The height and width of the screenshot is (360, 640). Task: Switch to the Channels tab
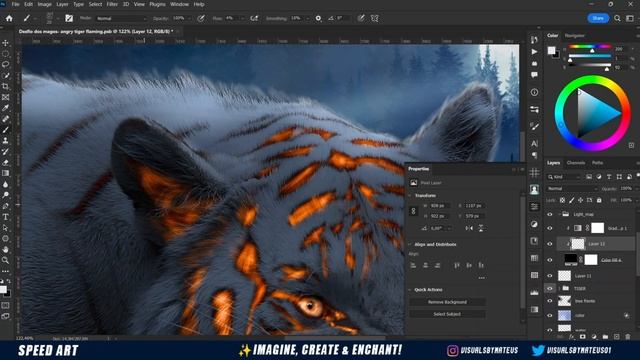576,163
